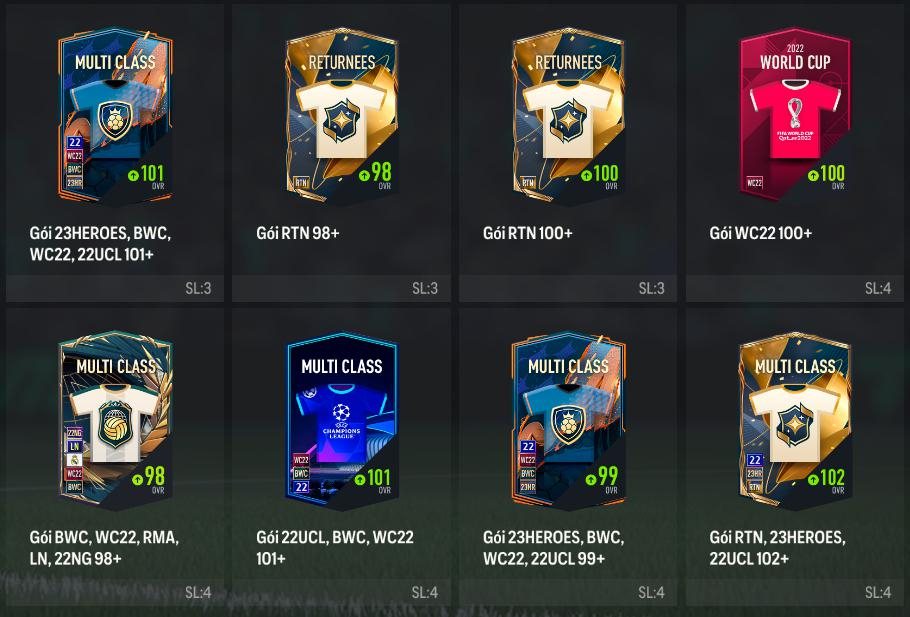Click the SL:4 quantity bar under Gói BWC, WC22, RMA
The width and height of the screenshot is (910, 617).
pos(115,592)
